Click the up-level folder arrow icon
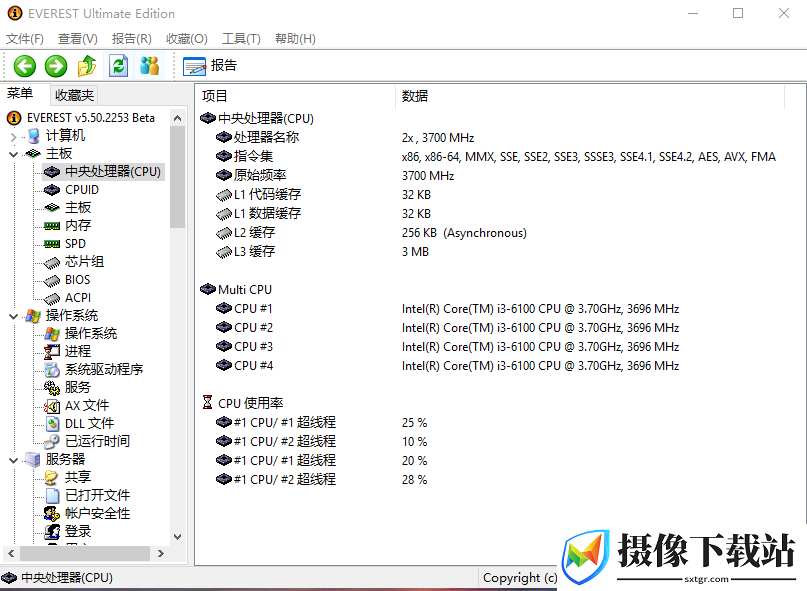Screen dimensions: 807x591 [87, 66]
